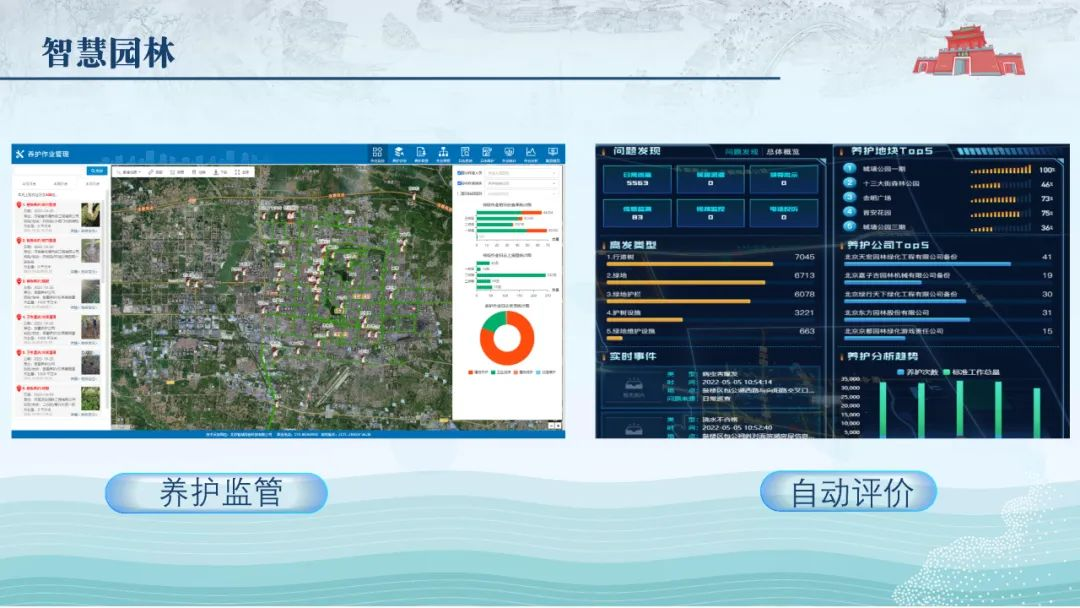
Task: Click the red location pin of list item 2
Action: (19, 241)
